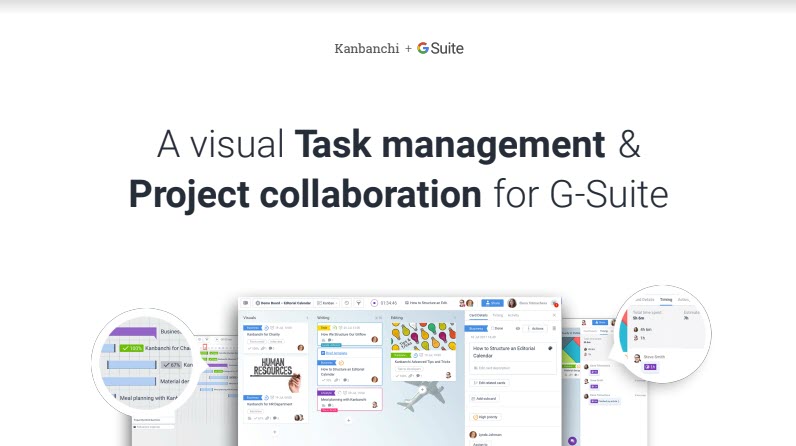This screenshot has height=446, width=796.
Task: Click the 'Demo Board – Editorial Calendar' title
Action: click(283, 303)
